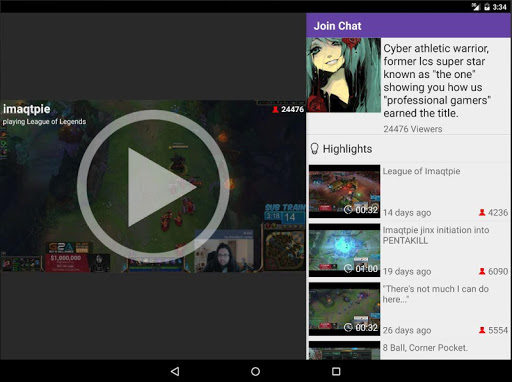Image resolution: width=512 pixels, height=382 pixels.
Task: Select the 8 Ball, Corner Pocket highlight
Action: (x=409, y=350)
